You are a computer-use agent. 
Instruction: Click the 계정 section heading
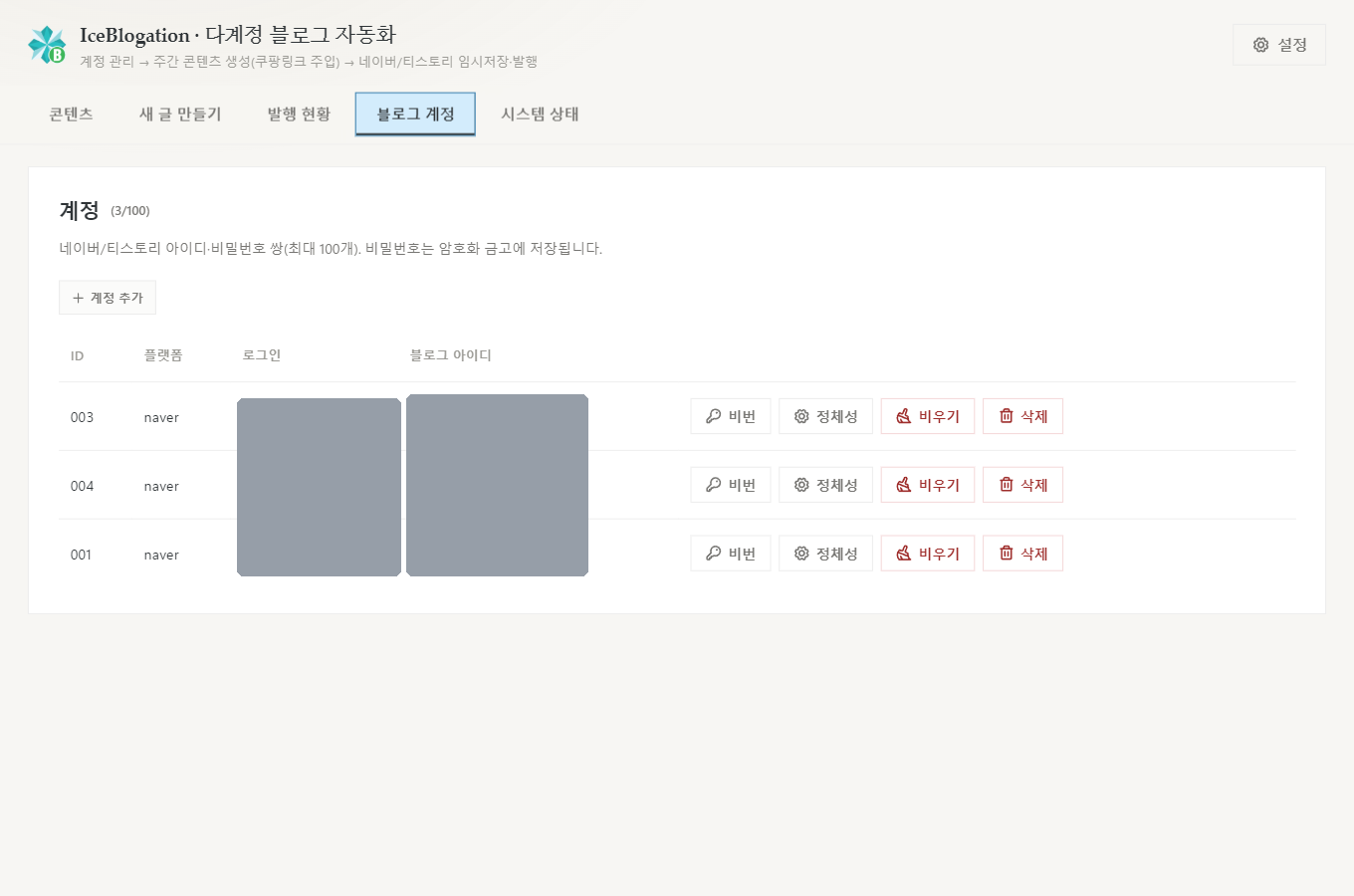point(80,210)
